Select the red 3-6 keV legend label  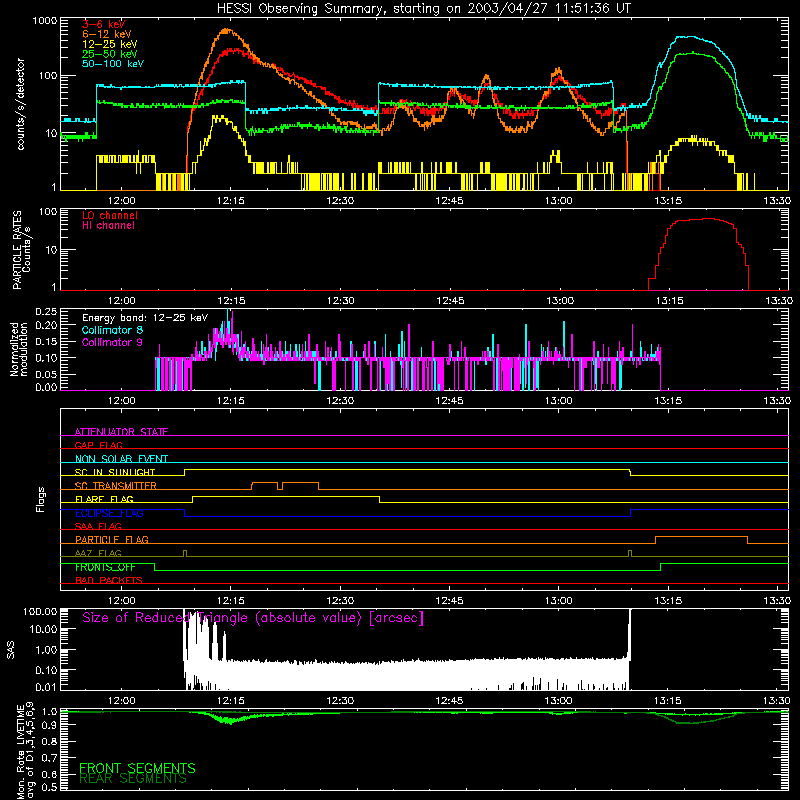[104, 24]
